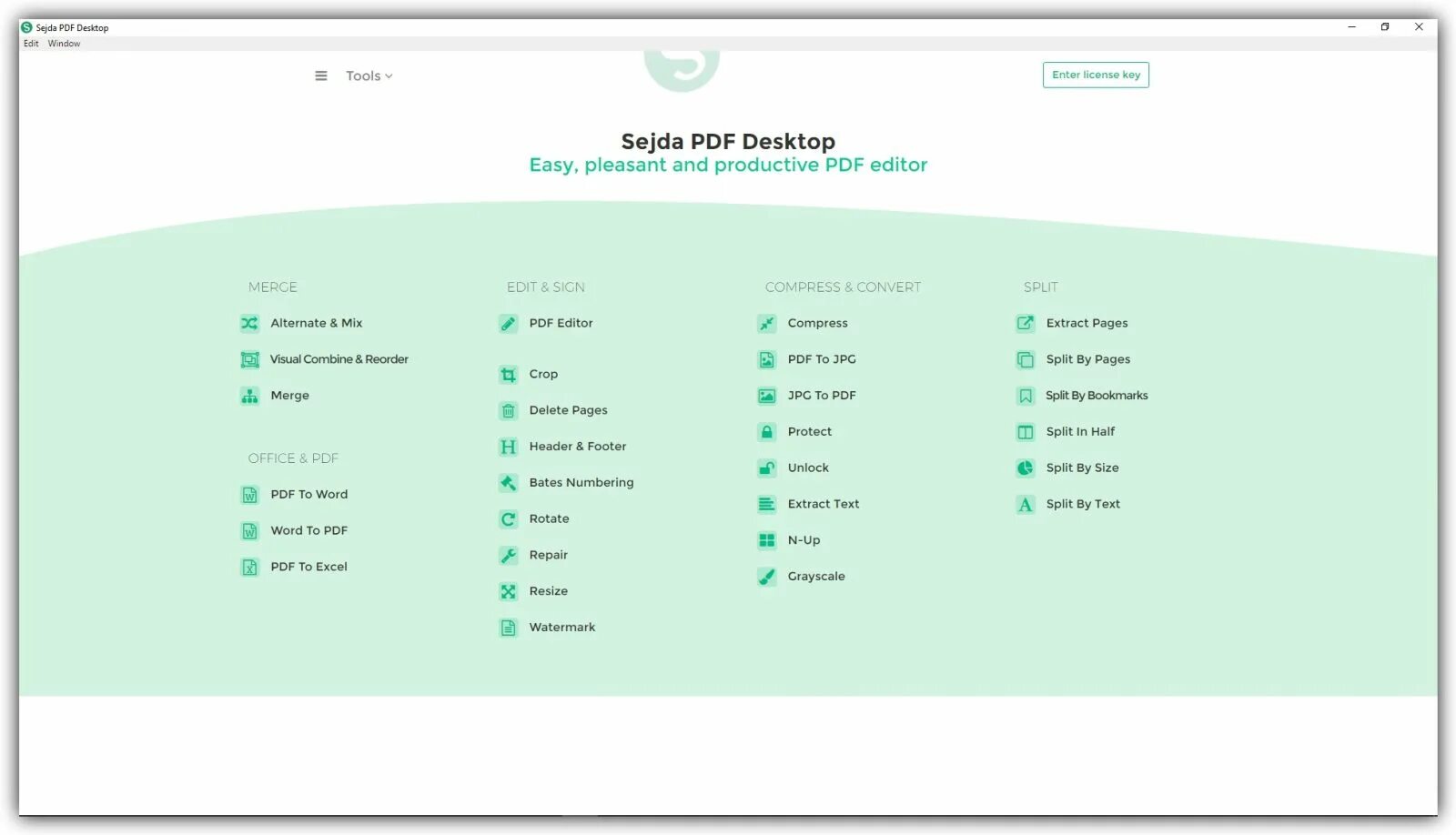The height and width of the screenshot is (835, 1456).
Task: Open the PDF To JPG link
Action: click(822, 359)
